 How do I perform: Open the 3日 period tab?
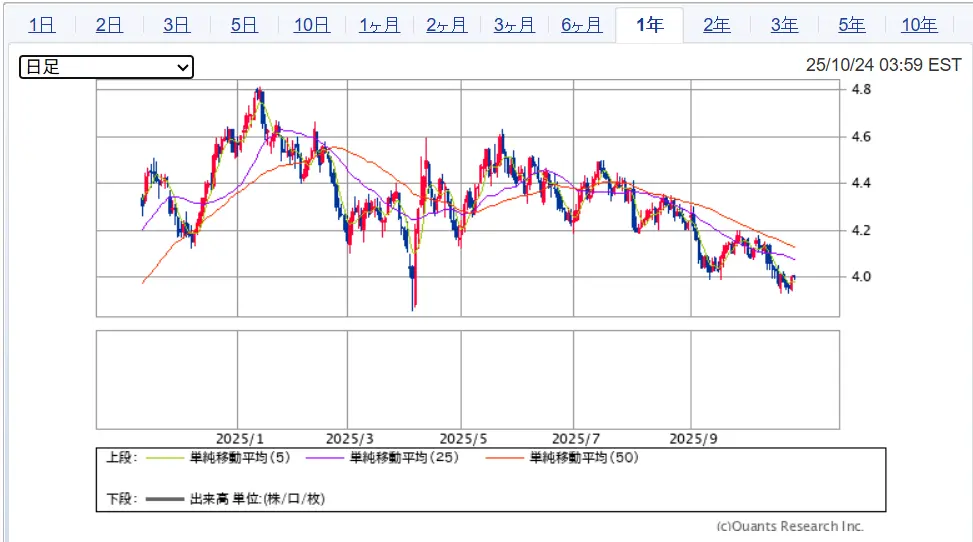click(x=176, y=25)
